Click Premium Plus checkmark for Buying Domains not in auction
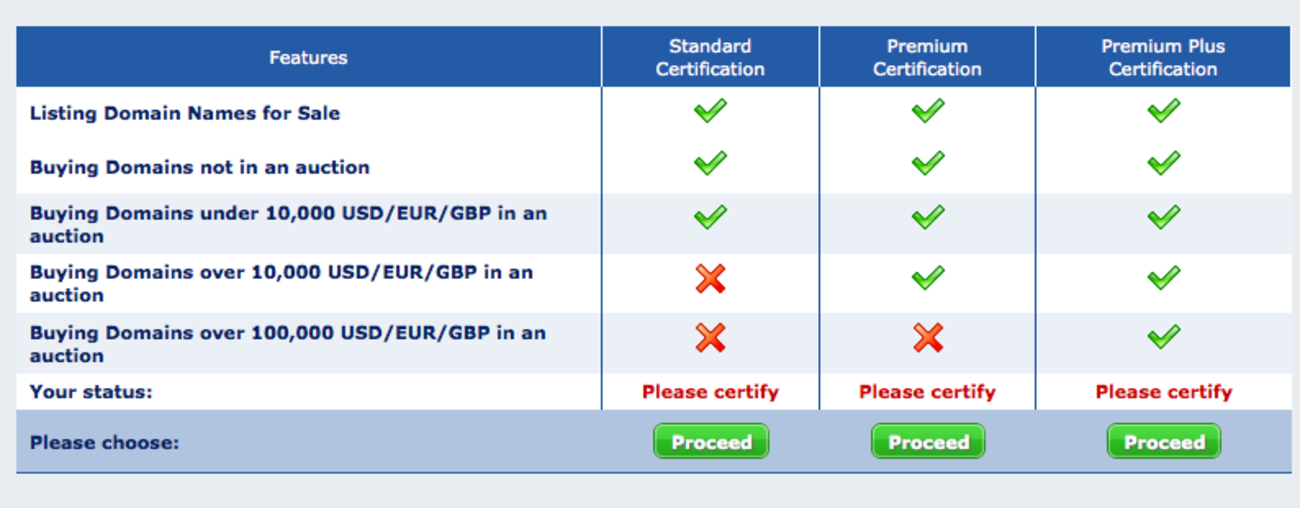 pos(1163,163)
